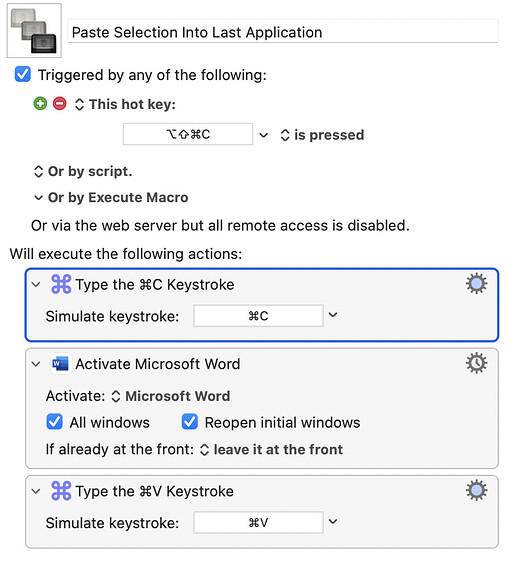Screen dimensions: 517x577
Task: Change the 'is pressed' popup option
Action: [322, 135]
